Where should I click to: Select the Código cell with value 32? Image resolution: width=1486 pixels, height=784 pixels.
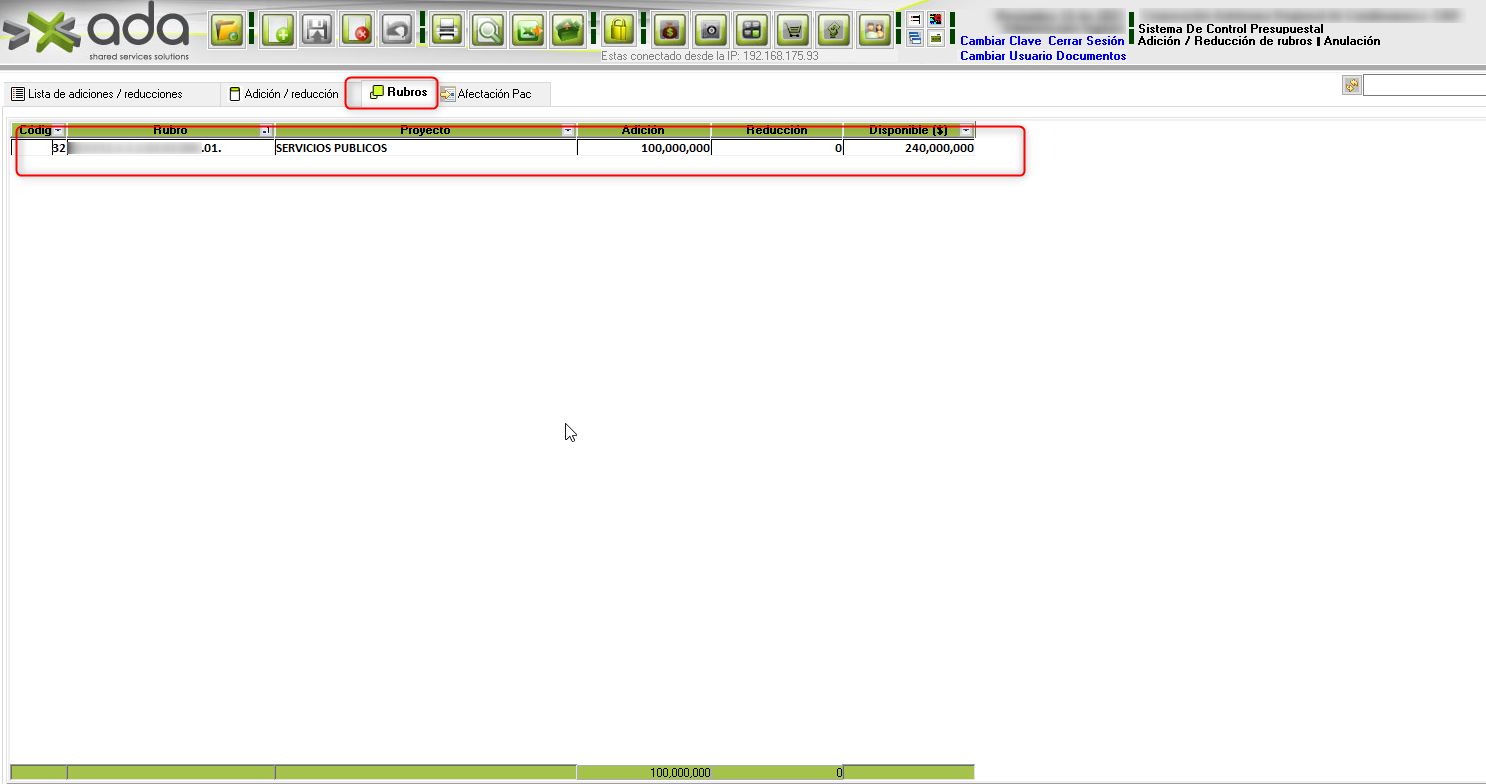(39, 148)
